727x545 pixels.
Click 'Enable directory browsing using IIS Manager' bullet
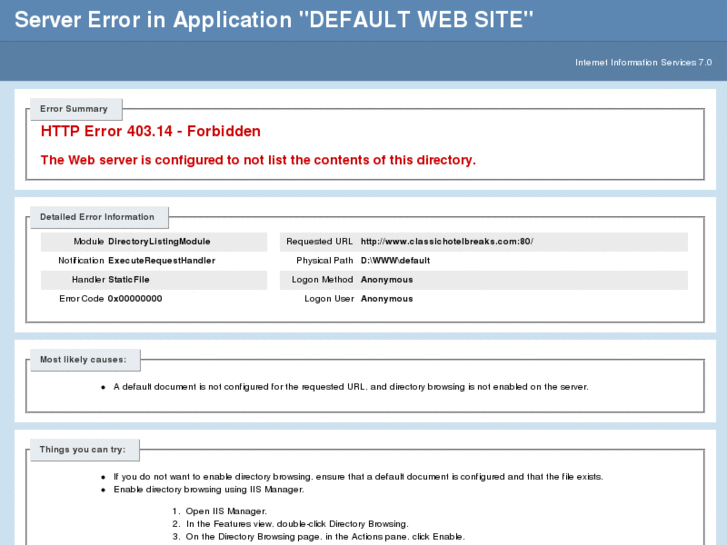coord(209,489)
